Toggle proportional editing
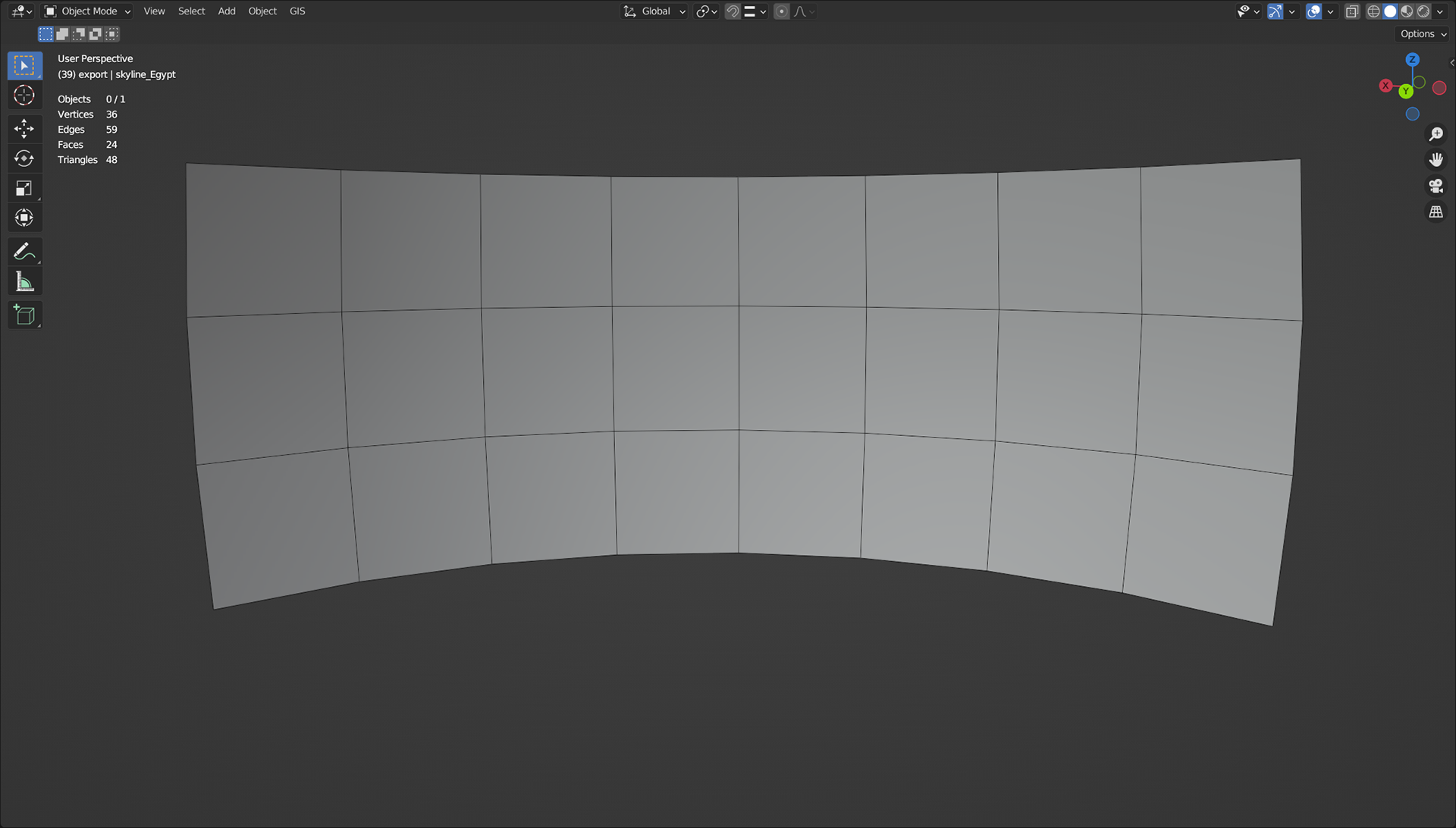 tap(782, 11)
